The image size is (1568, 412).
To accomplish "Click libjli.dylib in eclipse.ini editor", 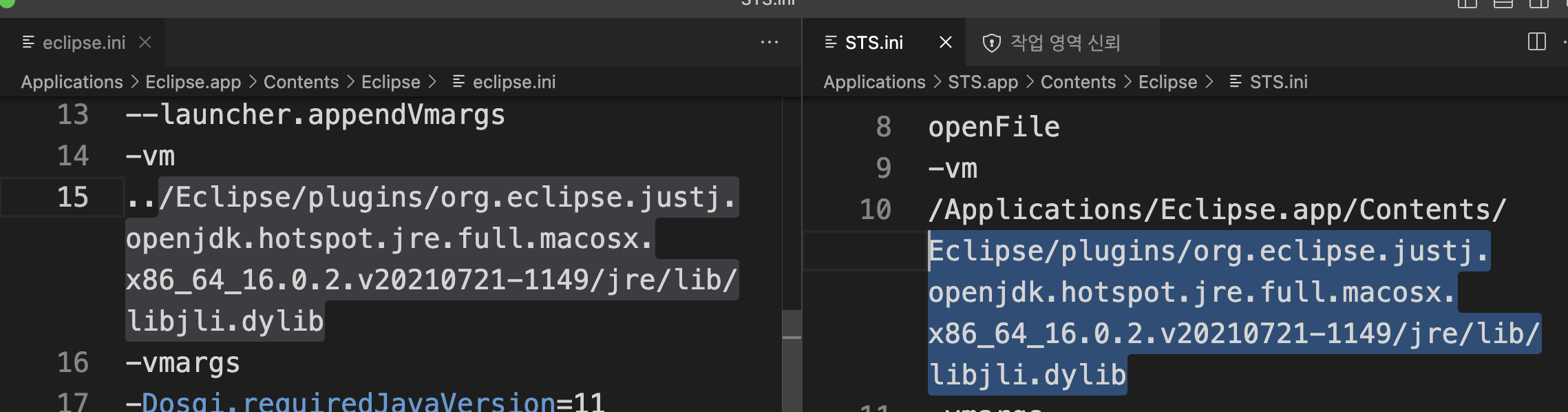I will pyautogui.click(x=225, y=322).
